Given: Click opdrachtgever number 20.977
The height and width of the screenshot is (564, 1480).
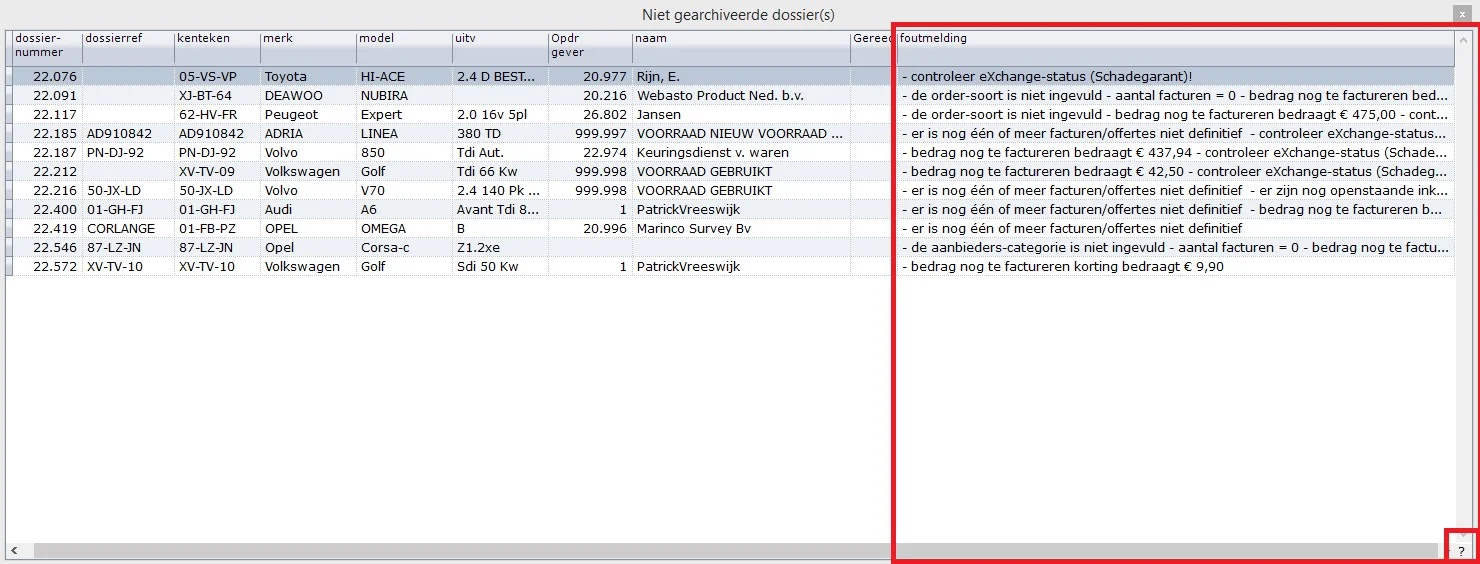Looking at the screenshot, I should click(605, 76).
